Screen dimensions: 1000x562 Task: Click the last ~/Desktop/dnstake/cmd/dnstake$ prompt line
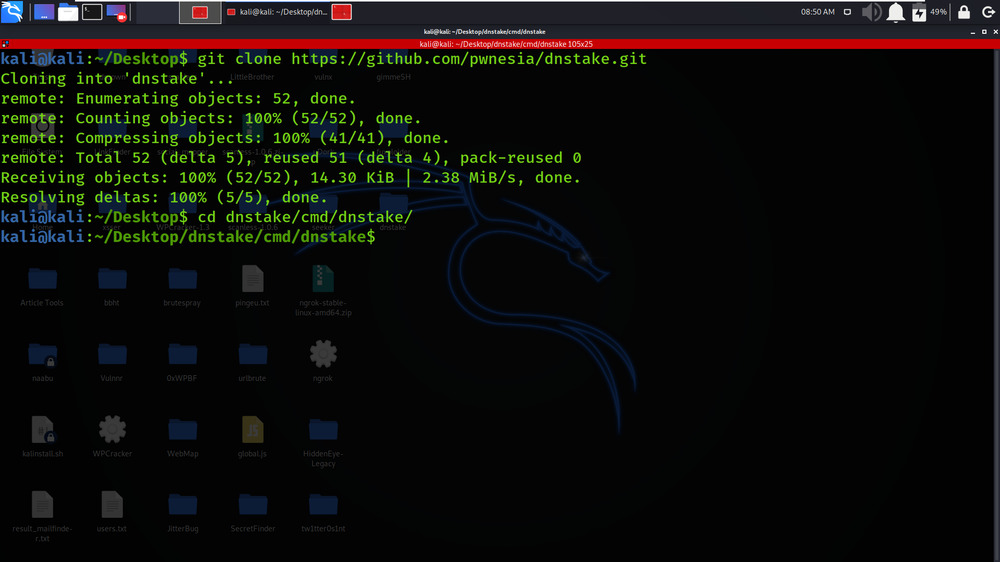coord(188,237)
